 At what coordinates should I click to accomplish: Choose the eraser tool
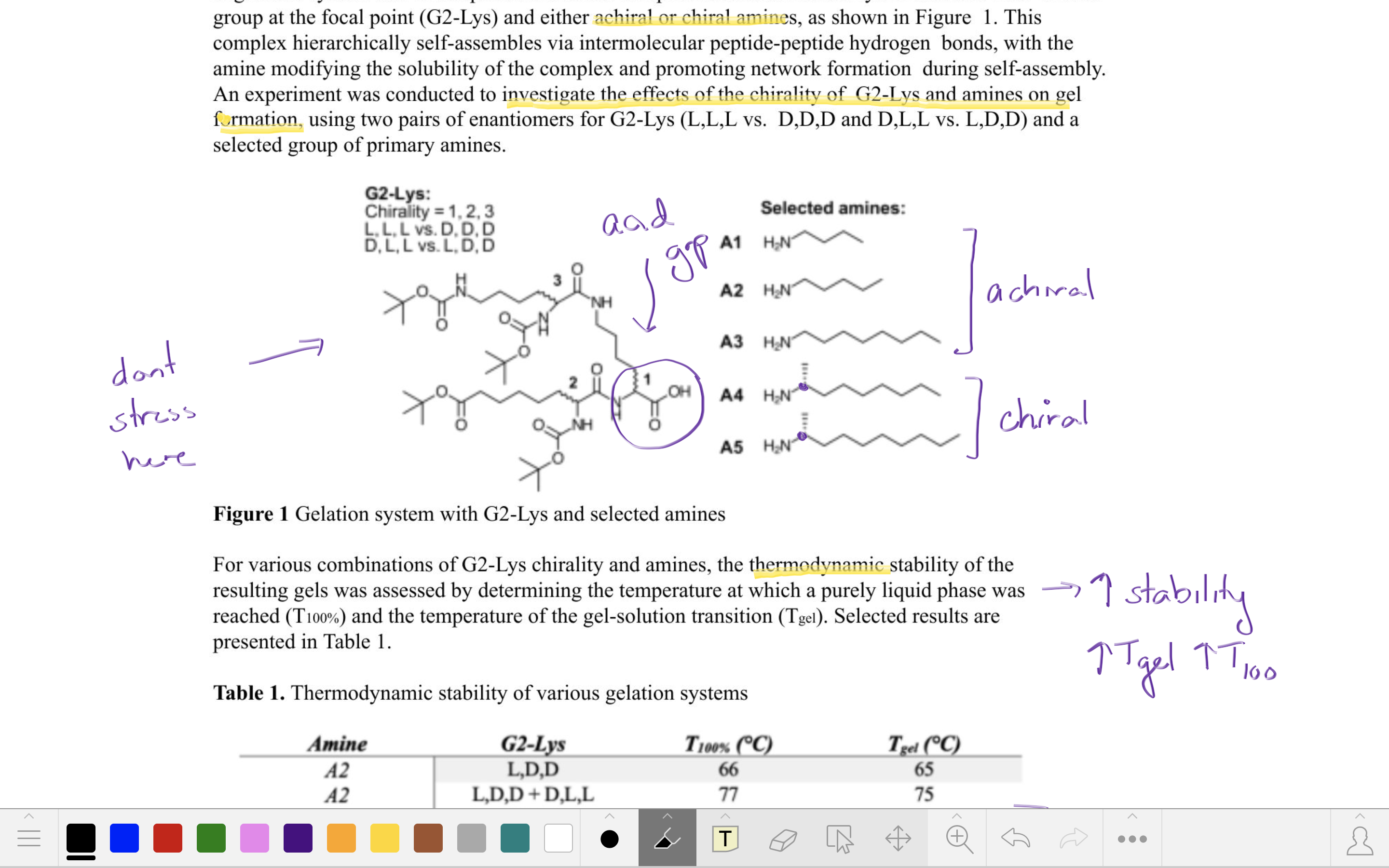point(783,839)
